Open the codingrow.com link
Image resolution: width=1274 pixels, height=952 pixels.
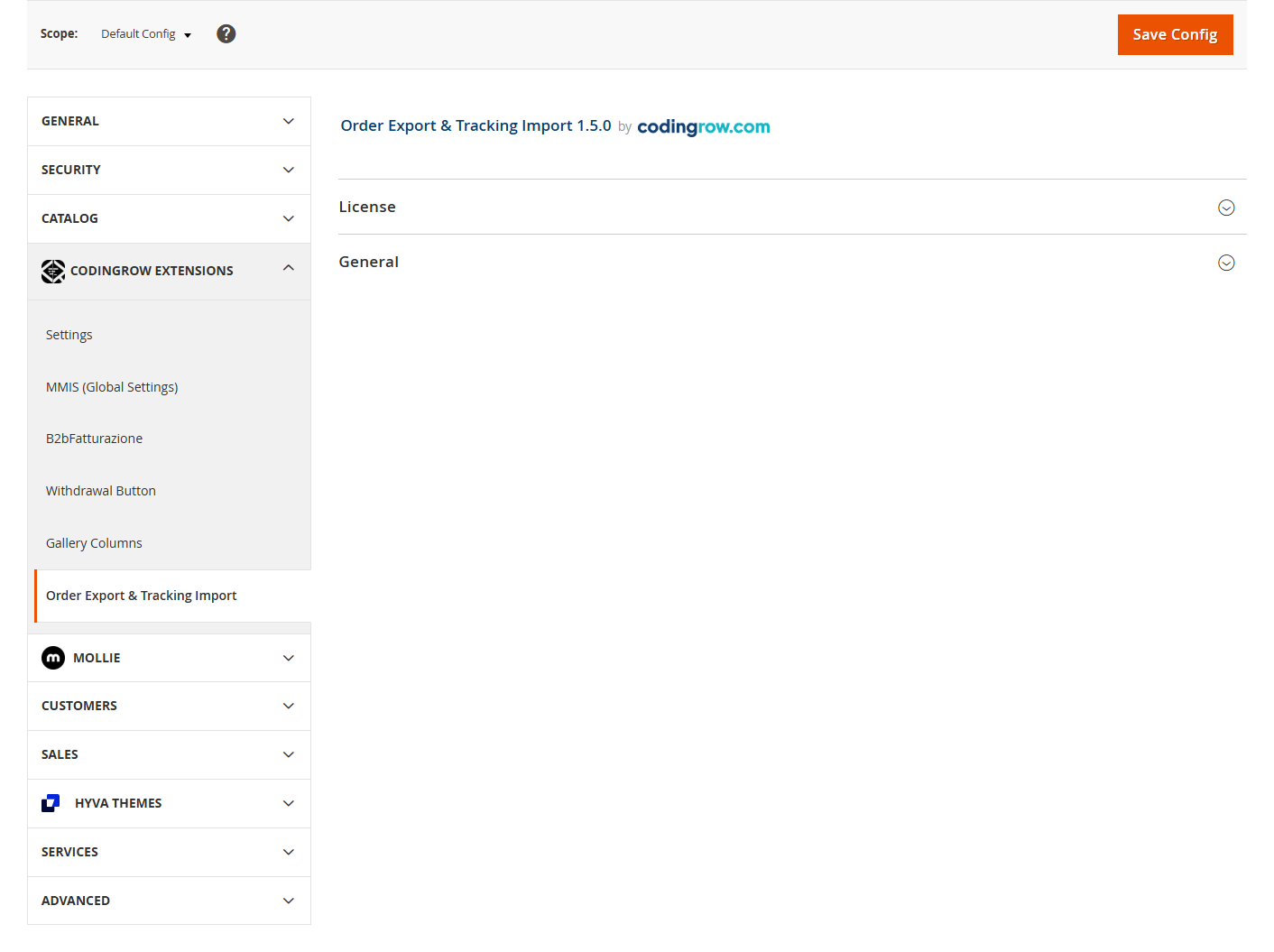pyautogui.click(x=704, y=126)
